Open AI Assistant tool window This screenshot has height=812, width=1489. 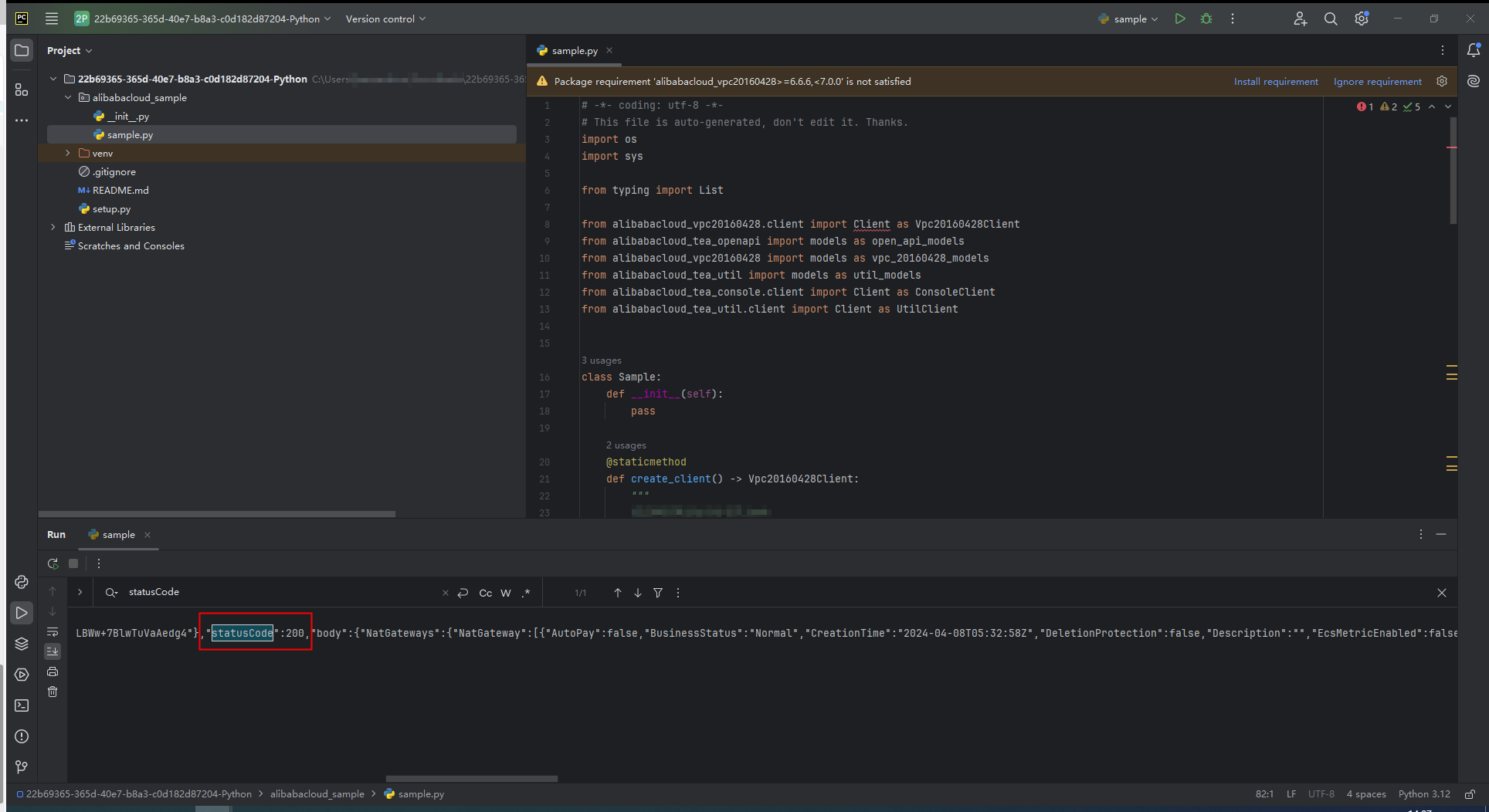[x=1474, y=81]
